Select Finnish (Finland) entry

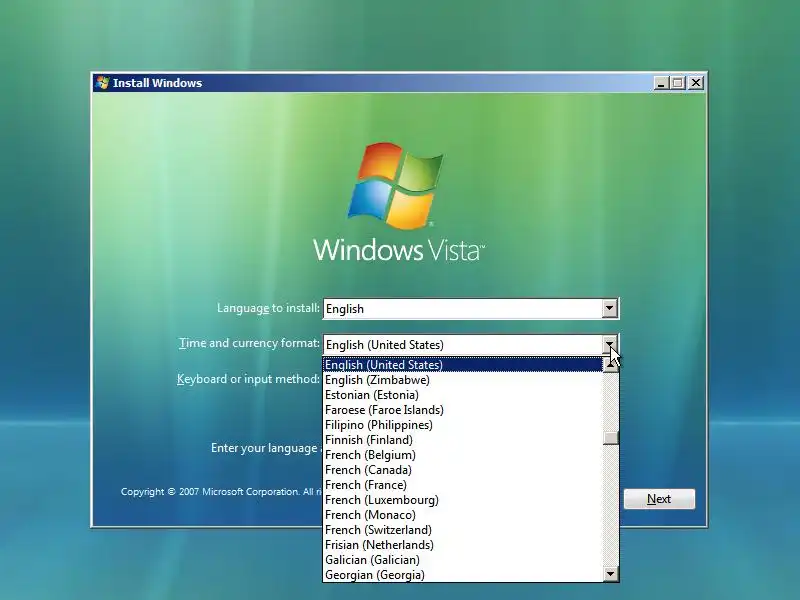tap(463, 440)
